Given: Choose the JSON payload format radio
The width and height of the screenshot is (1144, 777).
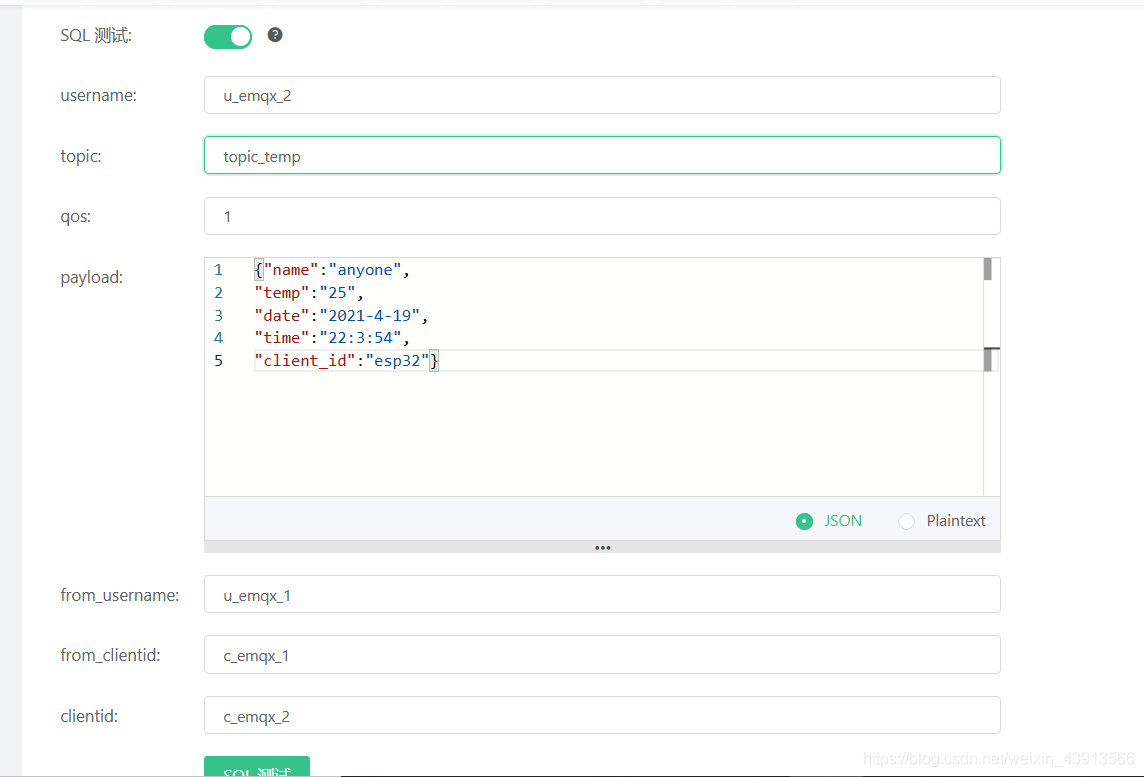Looking at the screenshot, I should click(x=804, y=521).
